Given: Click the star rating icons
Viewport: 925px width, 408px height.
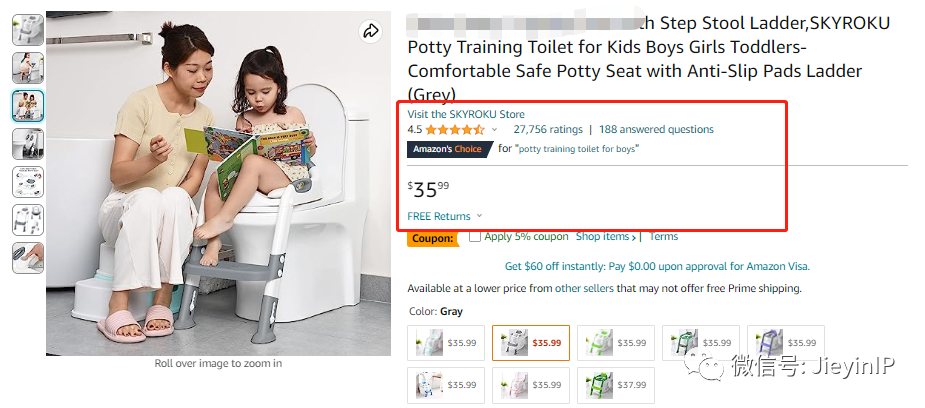Looking at the screenshot, I should (455, 130).
